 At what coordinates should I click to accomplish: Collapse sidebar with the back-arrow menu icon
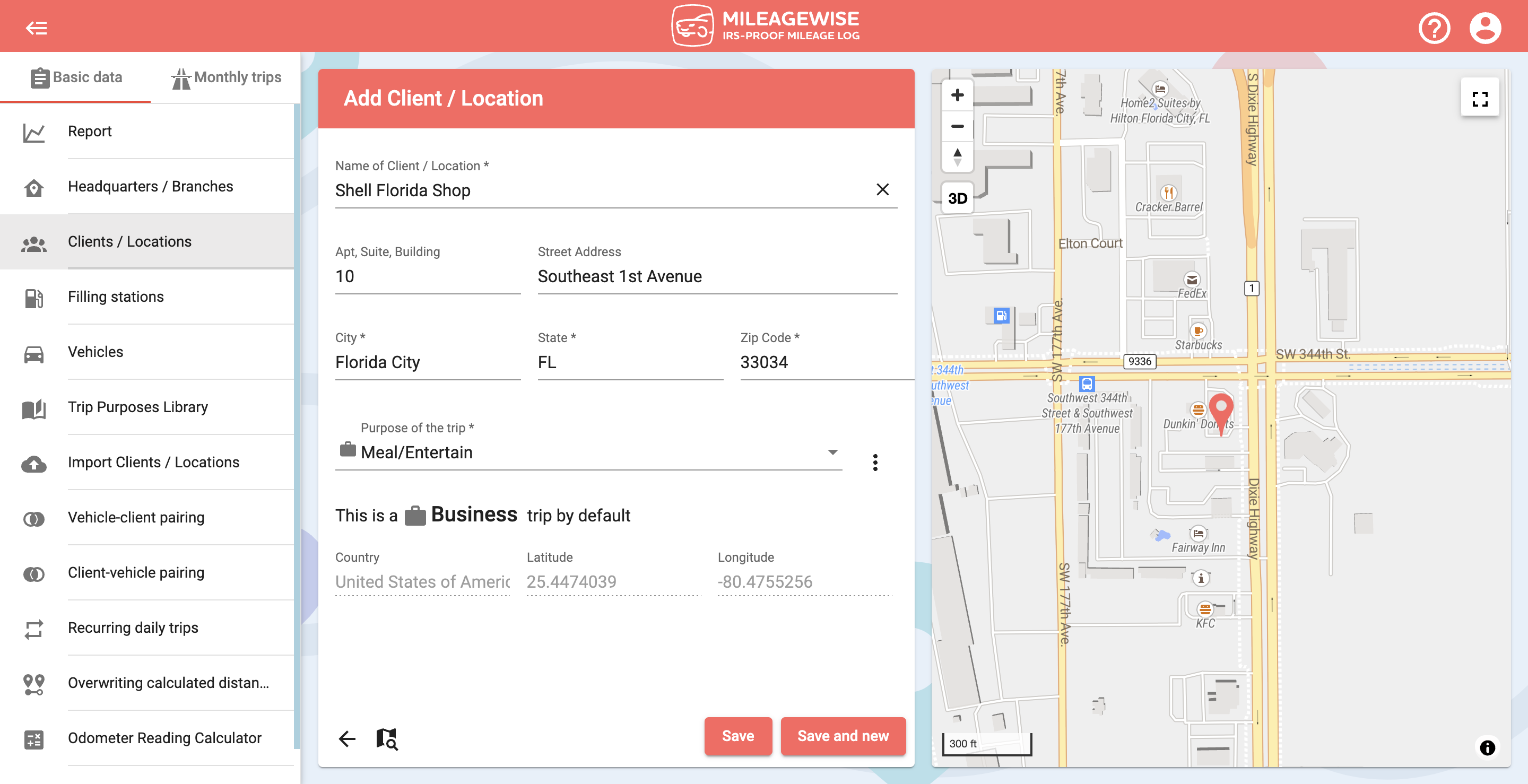coord(36,27)
